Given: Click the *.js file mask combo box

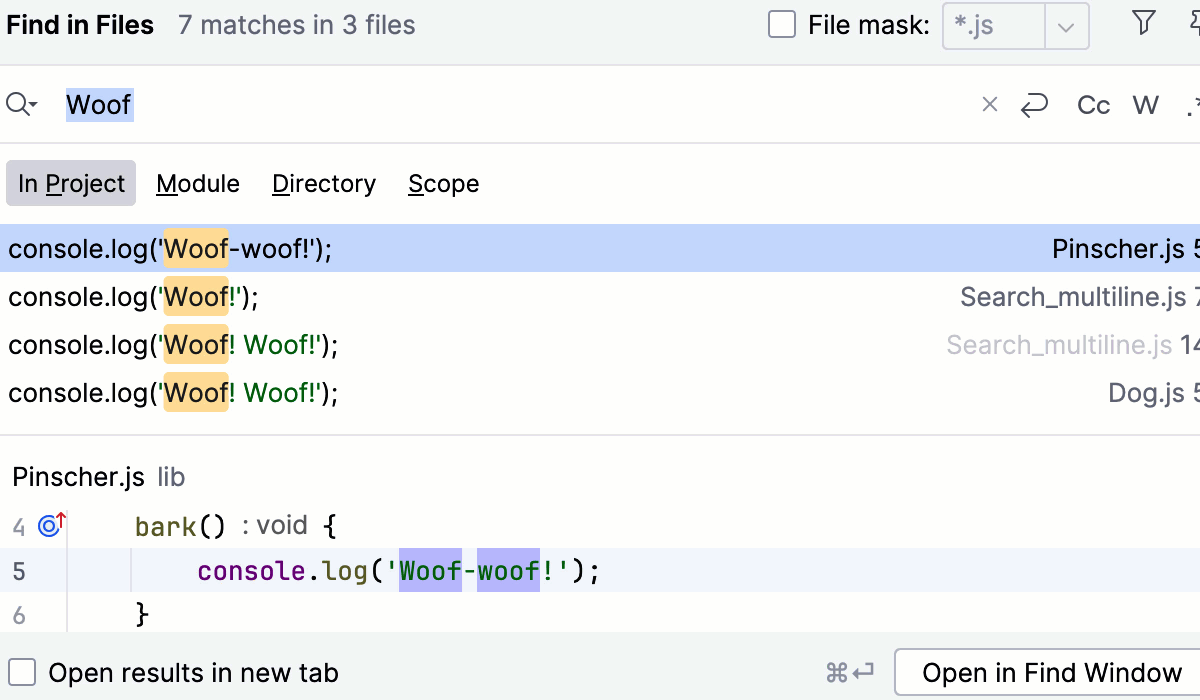Looking at the screenshot, I should [x=992, y=27].
